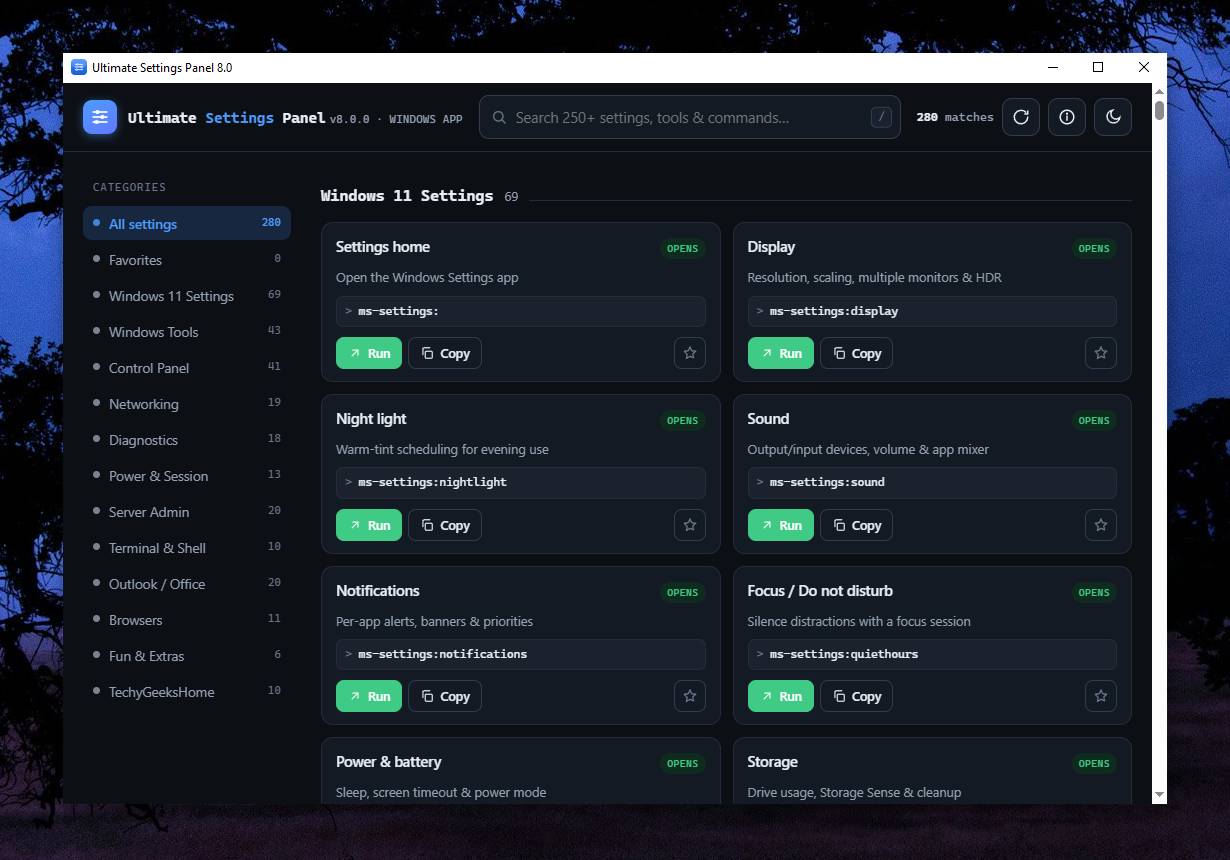1230x860 pixels.
Task: Click the magnifier icon in search box
Action: [x=499, y=117]
